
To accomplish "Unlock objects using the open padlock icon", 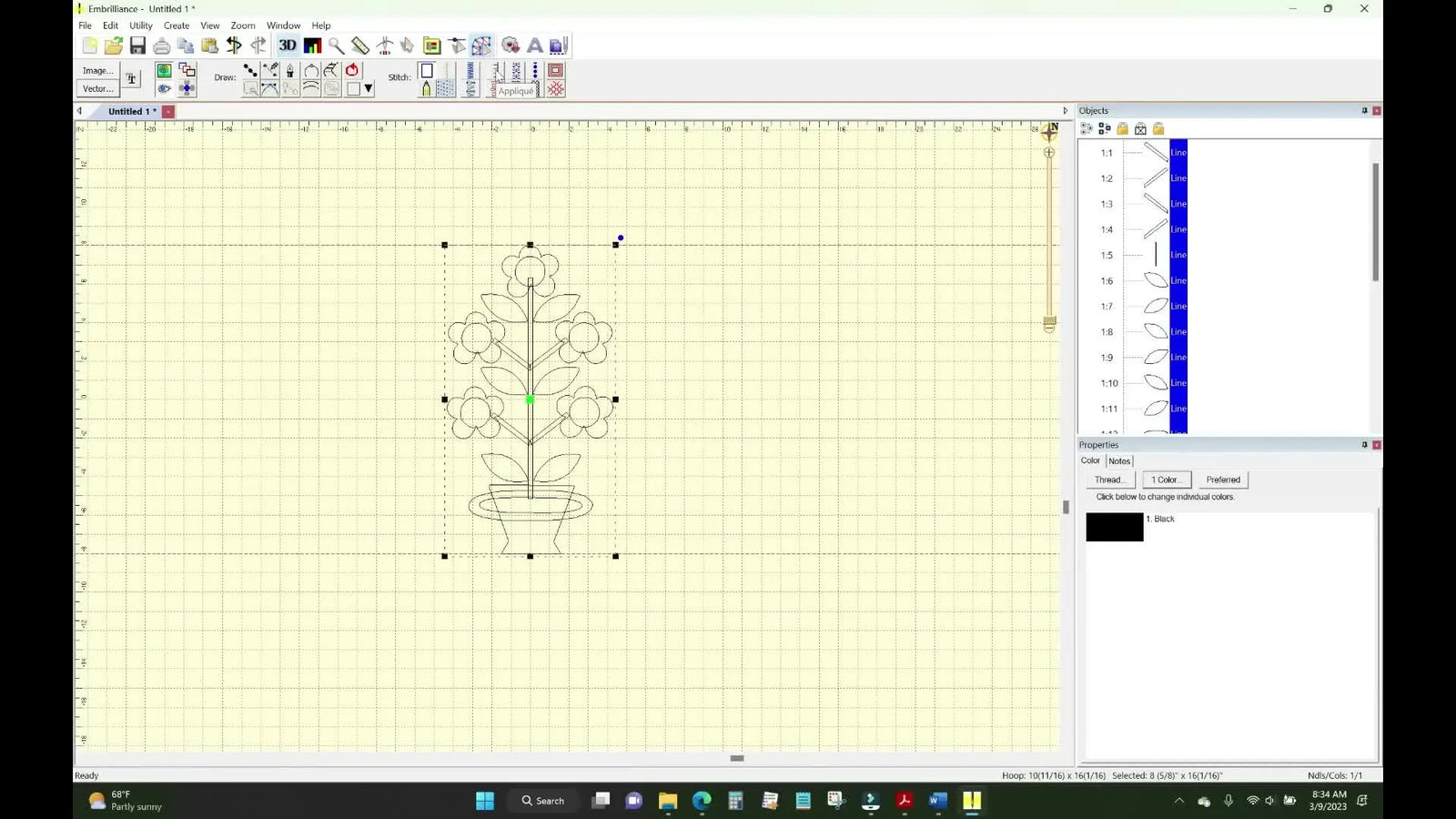I will 1158,128.
